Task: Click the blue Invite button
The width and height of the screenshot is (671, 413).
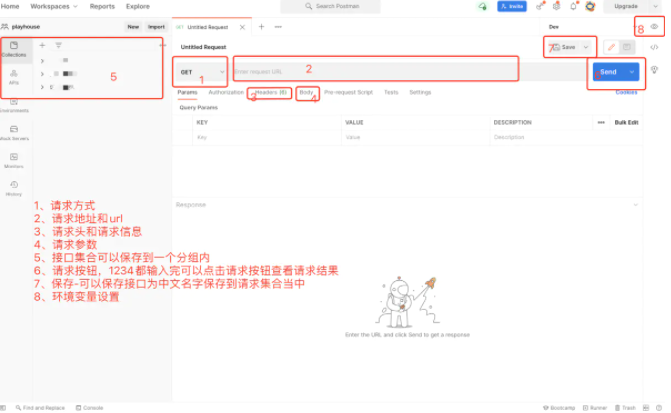Action: point(512,6)
